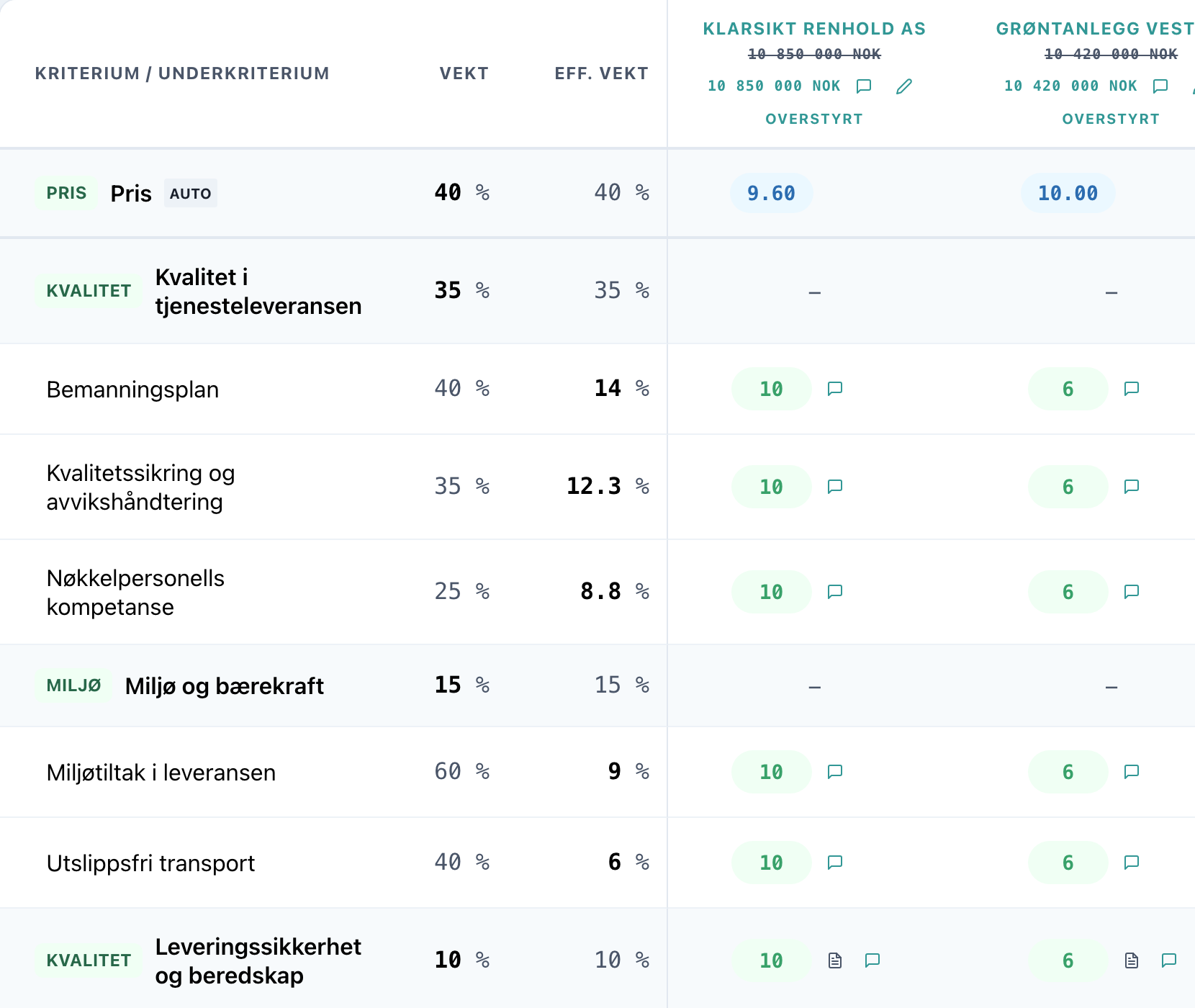The image size is (1195, 1008).
Task: Click KVALITET tag beside Kvalitet i tjenesteleveransen
Action: pos(89,291)
